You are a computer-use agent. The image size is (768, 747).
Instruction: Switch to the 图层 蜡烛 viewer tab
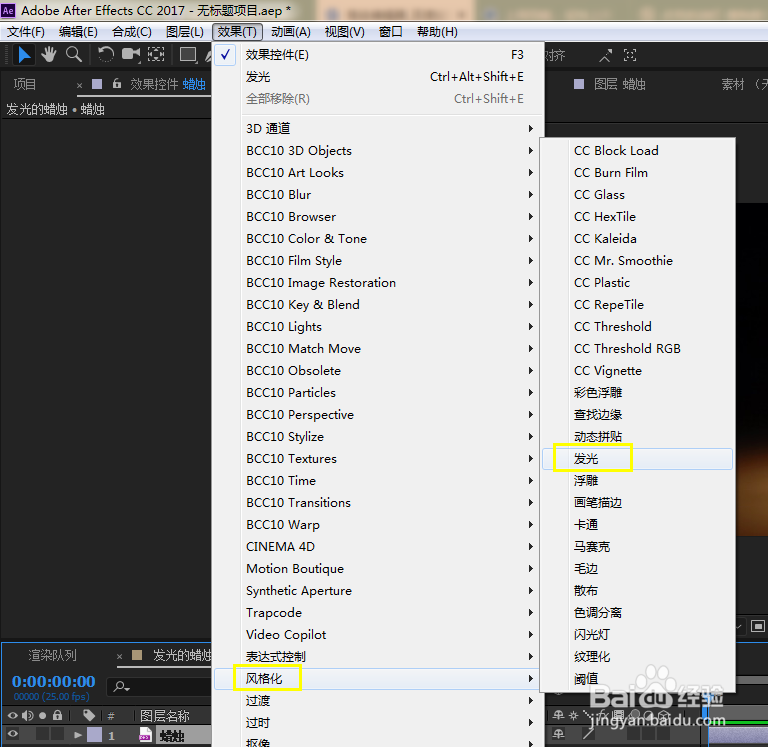[619, 84]
